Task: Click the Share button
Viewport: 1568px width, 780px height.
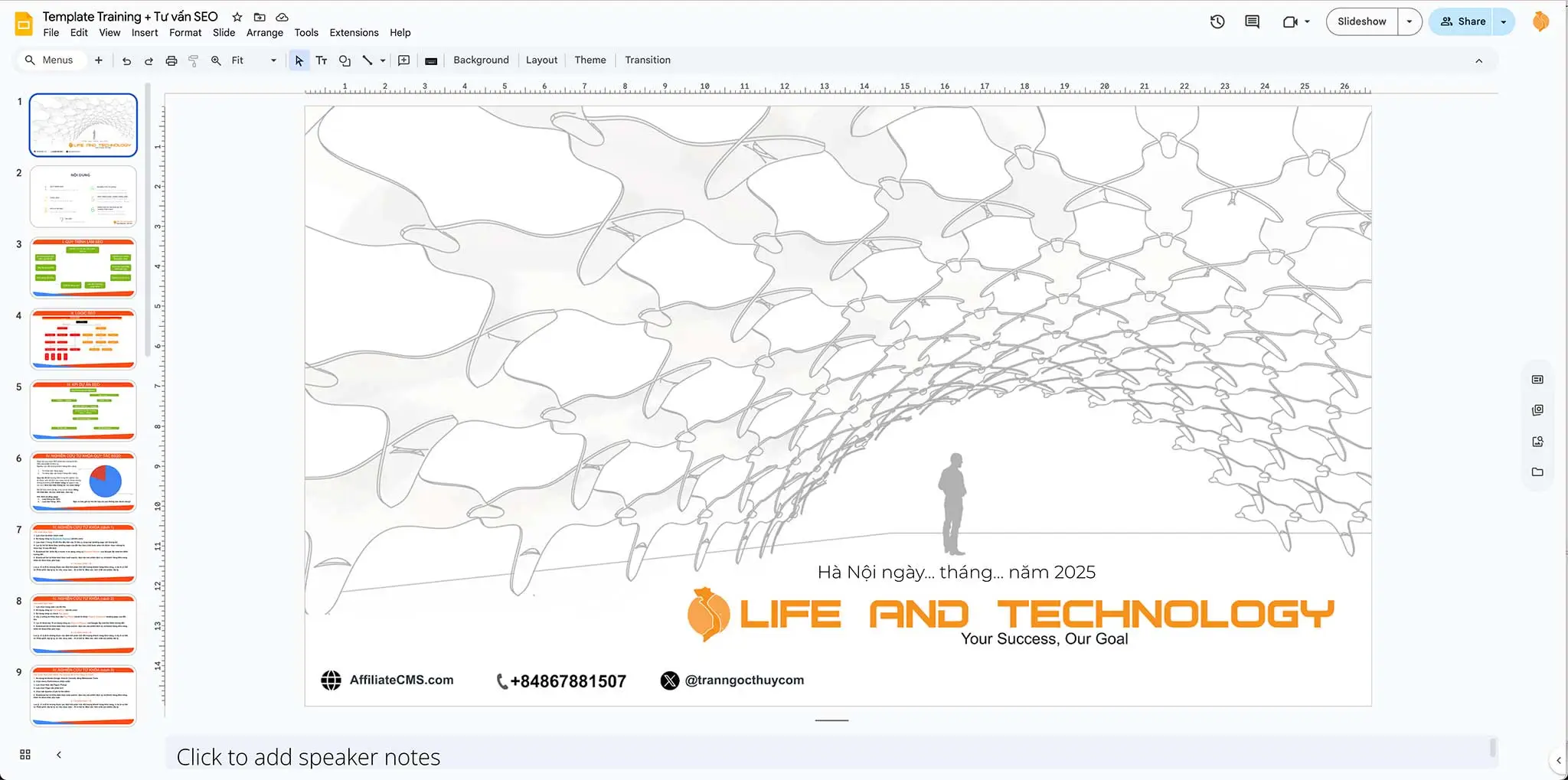Action: (1462, 21)
